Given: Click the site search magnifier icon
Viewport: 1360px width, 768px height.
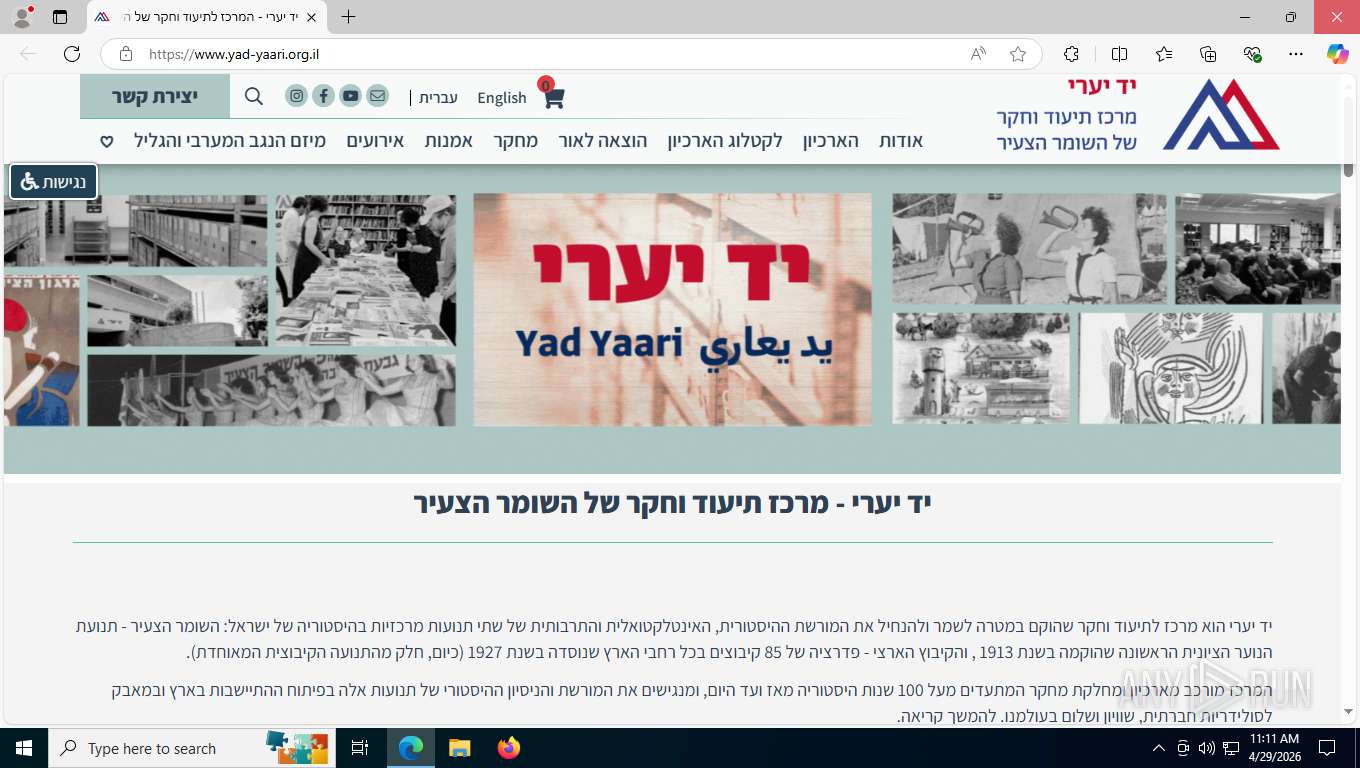Looking at the screenshot, I should pos(254,96).
